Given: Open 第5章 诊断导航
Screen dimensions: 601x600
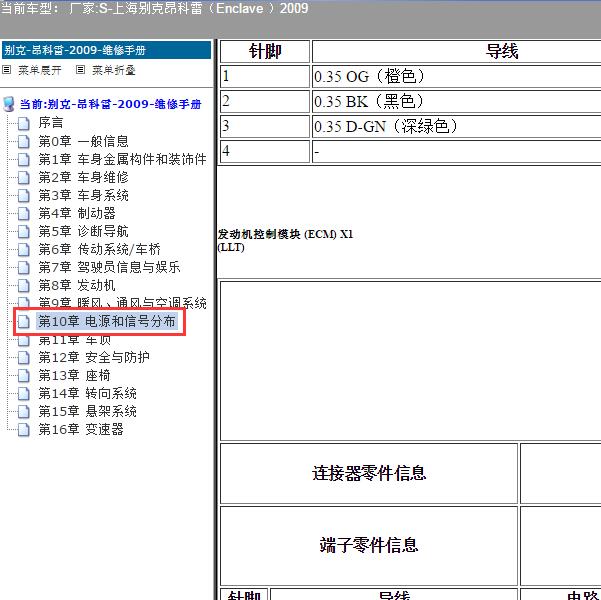Looking at the screenshot, I should [x=83, y=231].
